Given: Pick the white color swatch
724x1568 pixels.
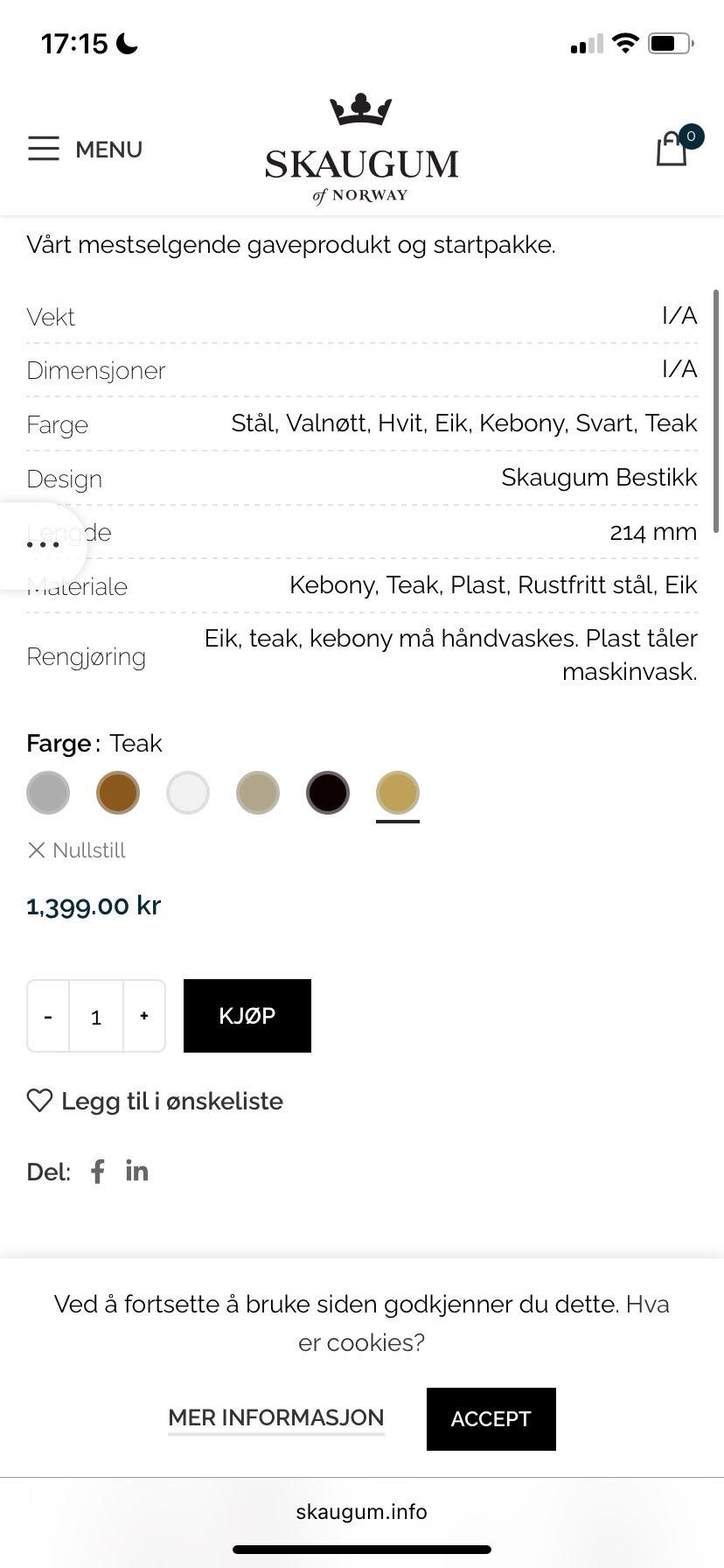Looking at the screenshot, I should (188, 794).
